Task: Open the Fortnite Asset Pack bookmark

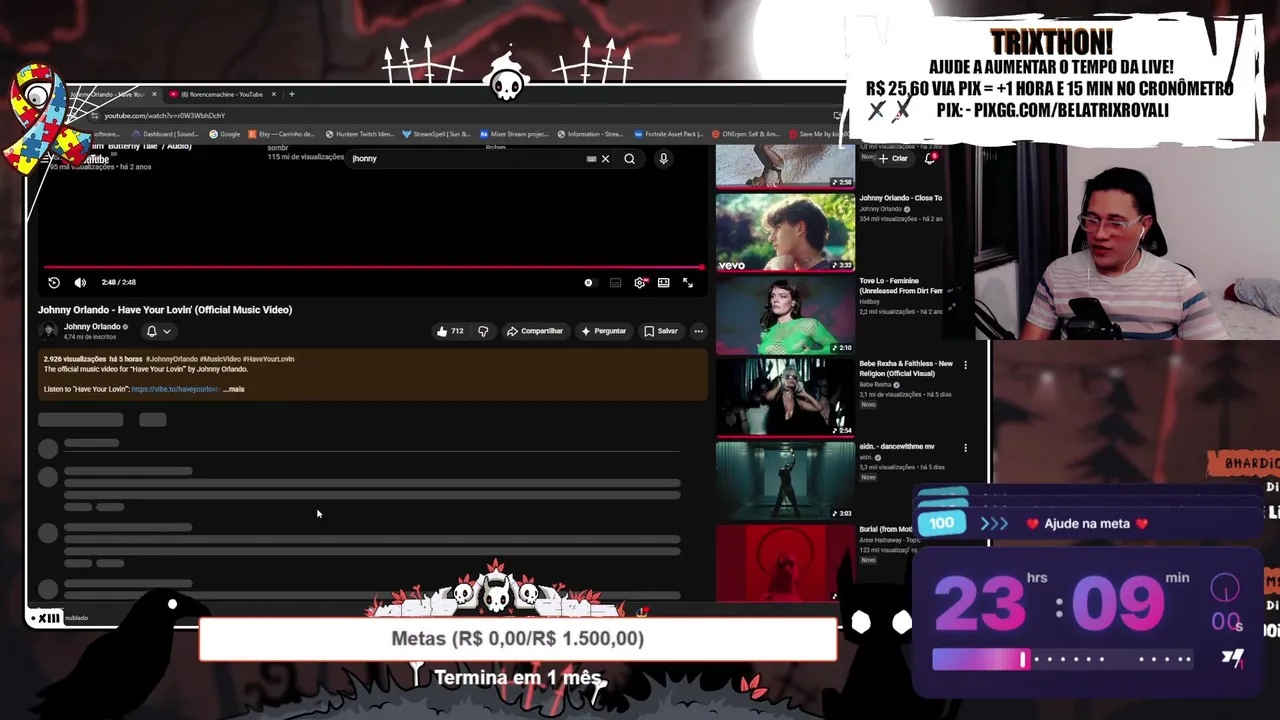Action: tap(669, 134)
